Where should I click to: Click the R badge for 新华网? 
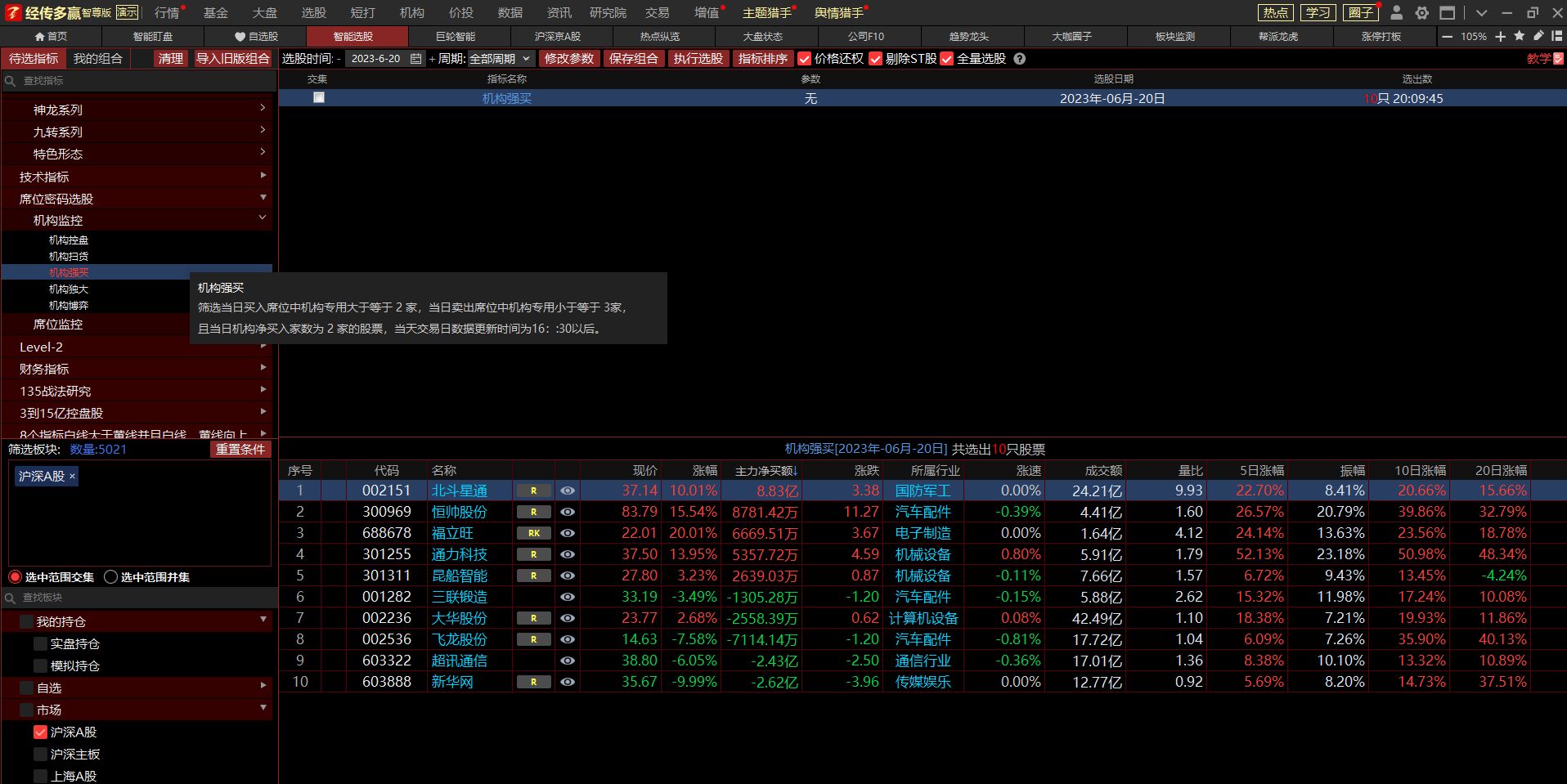pos(534,682)
